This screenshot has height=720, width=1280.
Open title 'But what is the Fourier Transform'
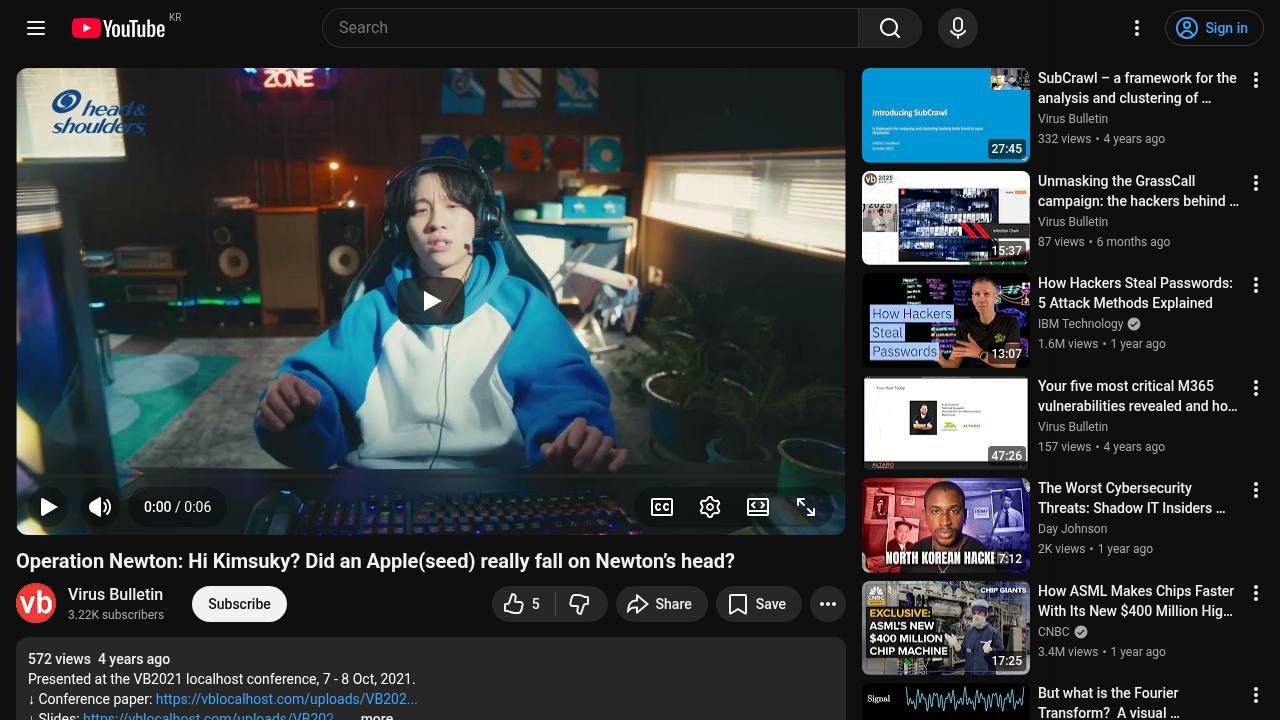pyautogui.click(x=1109, y=702)
